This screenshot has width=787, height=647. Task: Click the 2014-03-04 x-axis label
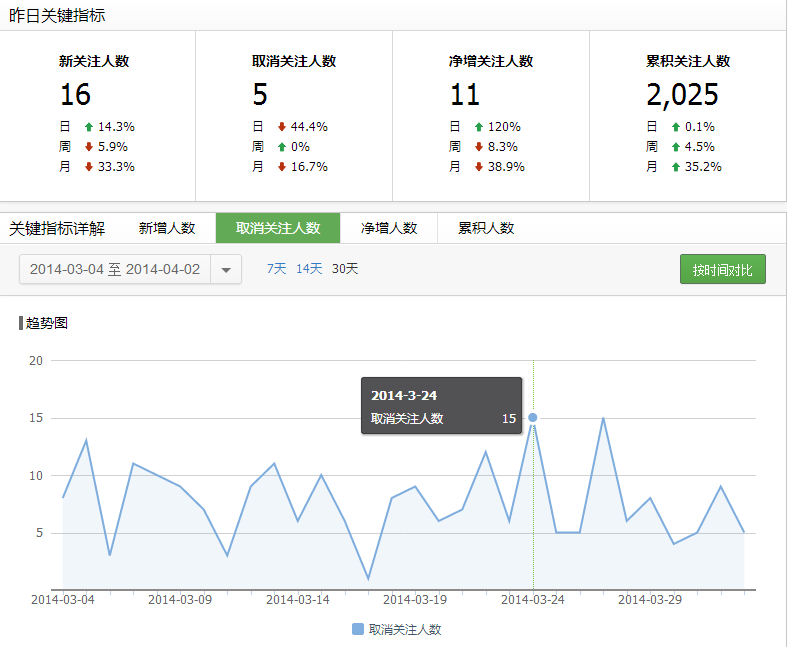point(63,600)
